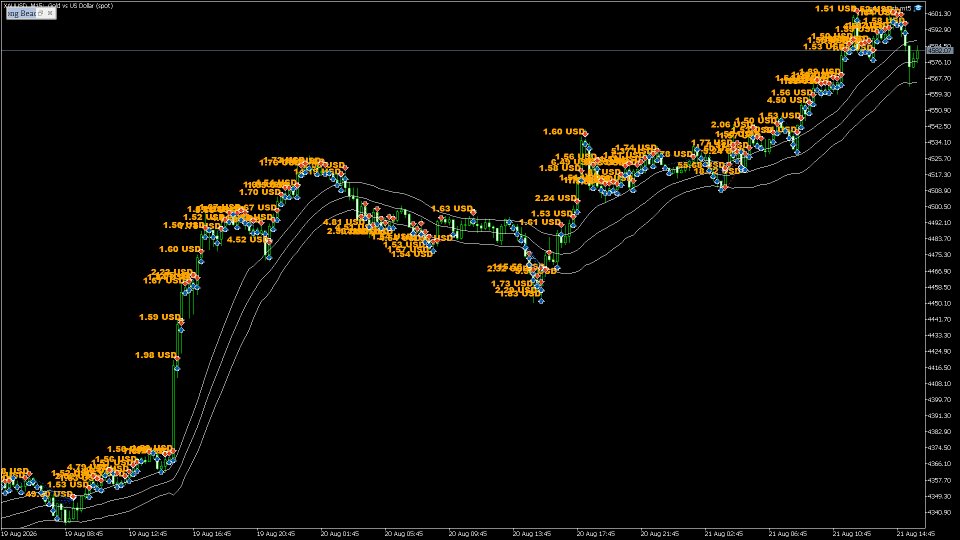Select the chart tab ending in "Beac"
The width and height of the screenshot is (960, 540).
(x=22, y=13)
